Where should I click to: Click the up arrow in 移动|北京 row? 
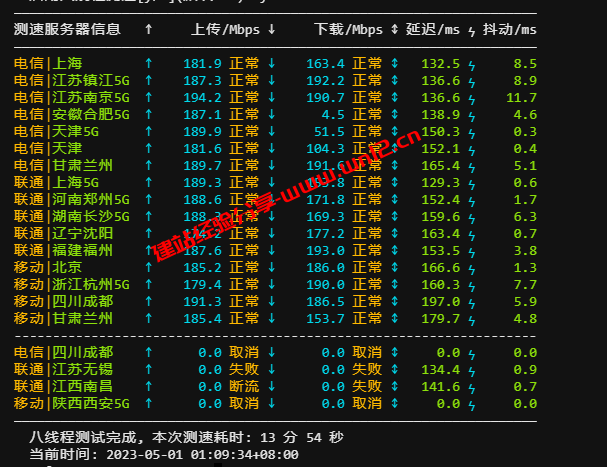149,268
